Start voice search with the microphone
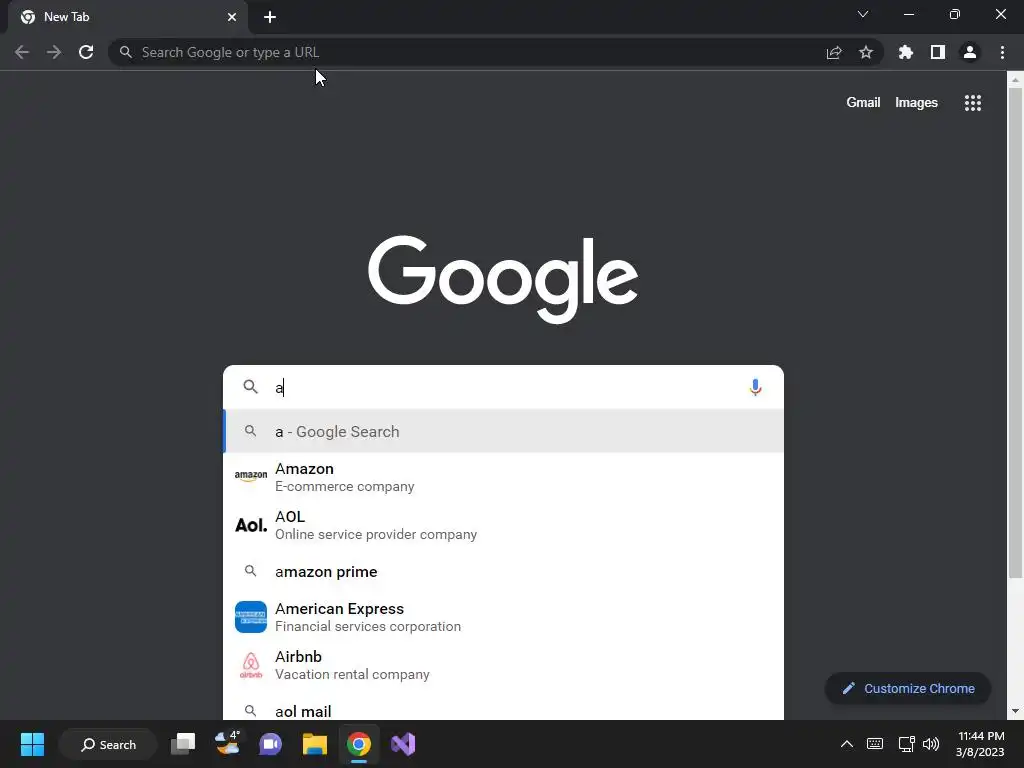Screen dimensions: 1024x768 click(756, 387)
